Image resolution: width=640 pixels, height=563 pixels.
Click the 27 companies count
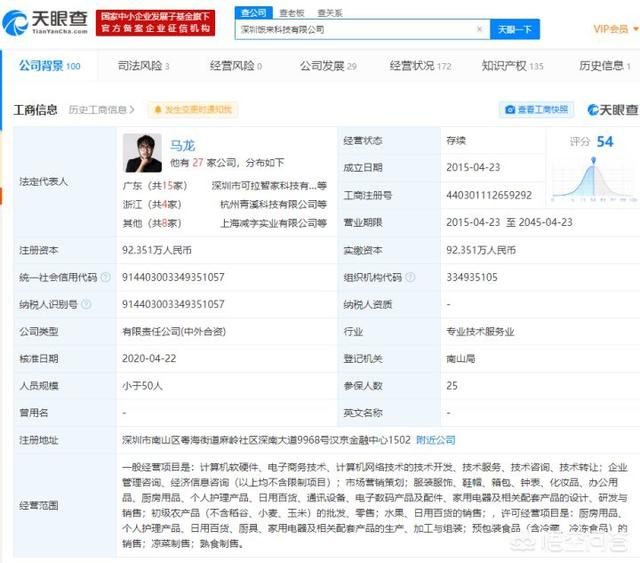click(198, 162)
